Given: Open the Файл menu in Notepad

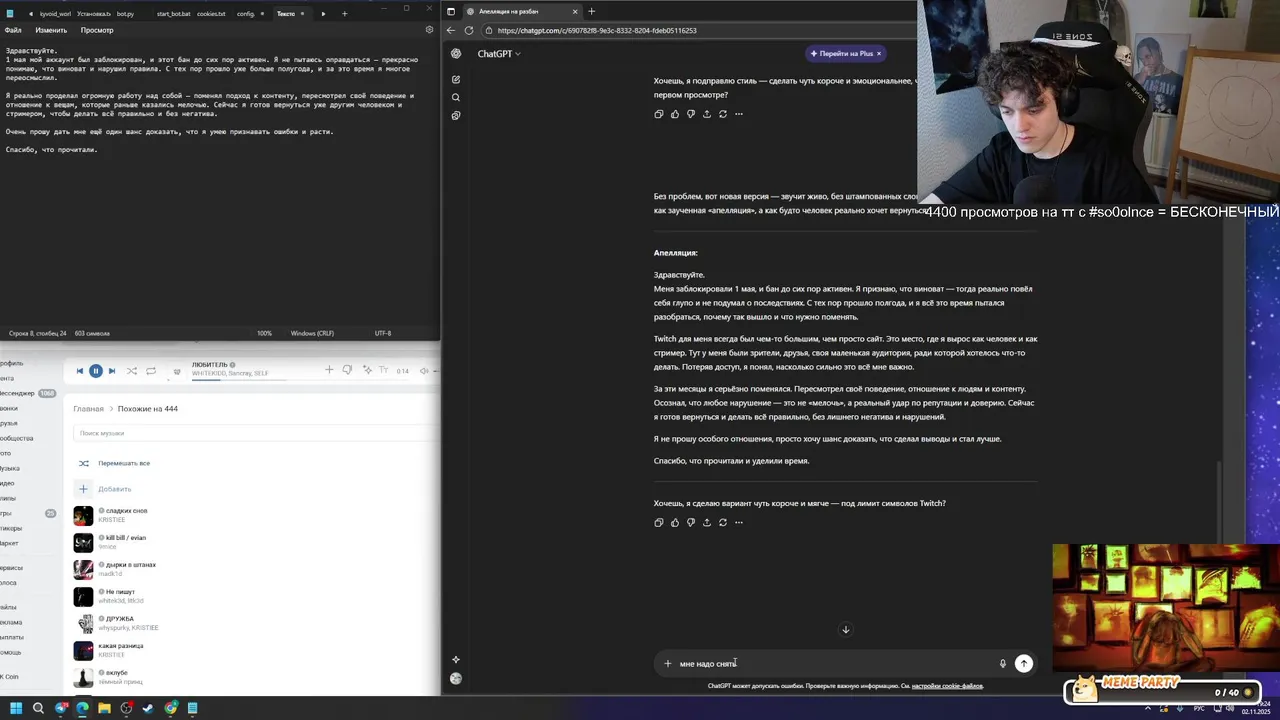Looking at the screenshot, I should point(13,30).
